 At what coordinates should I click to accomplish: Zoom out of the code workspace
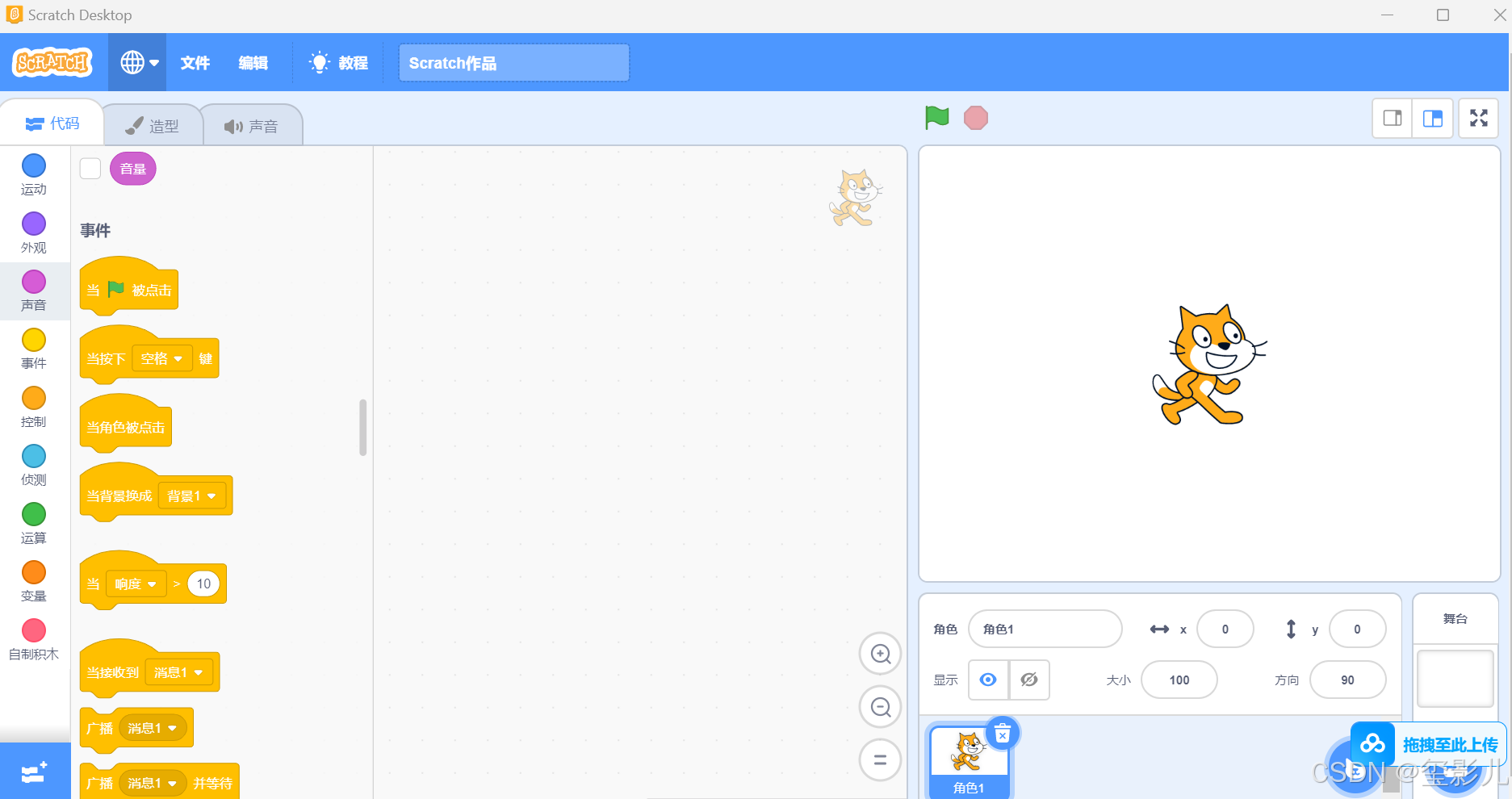tap(880, 707)
